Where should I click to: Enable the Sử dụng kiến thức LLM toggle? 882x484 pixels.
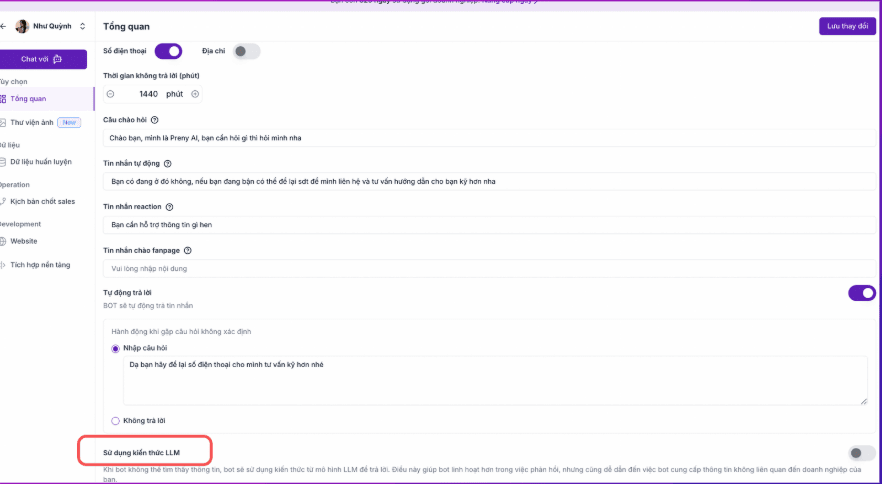click(861, 453)
